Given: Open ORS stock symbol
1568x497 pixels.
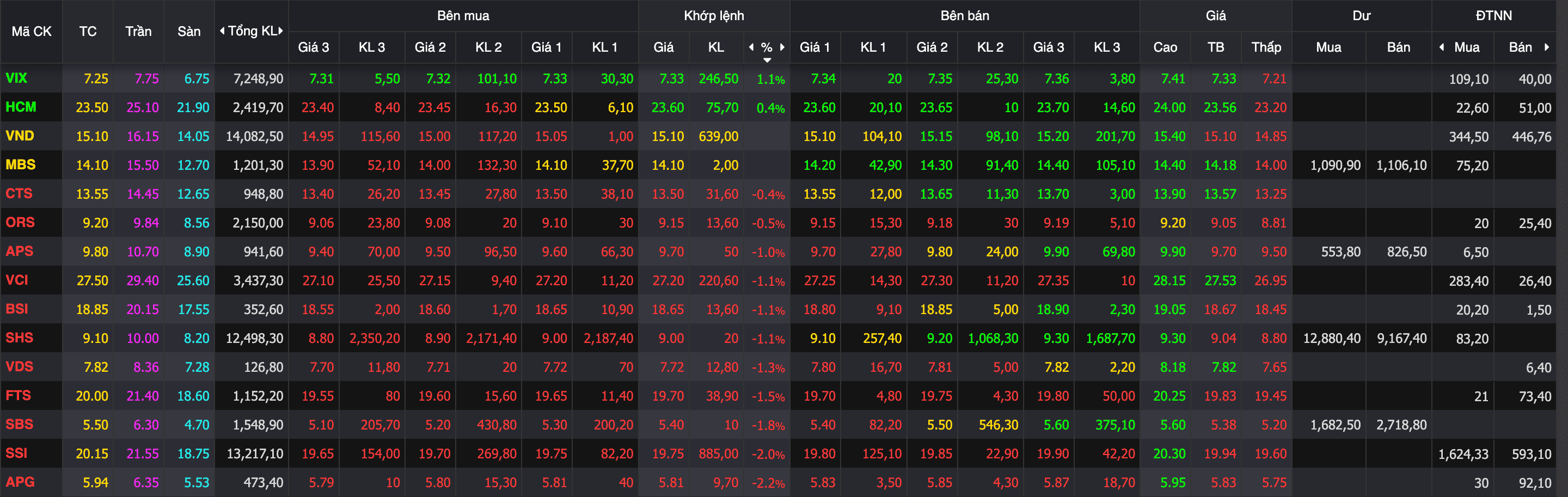Looking at the screenshot, I should pos(20,222).
